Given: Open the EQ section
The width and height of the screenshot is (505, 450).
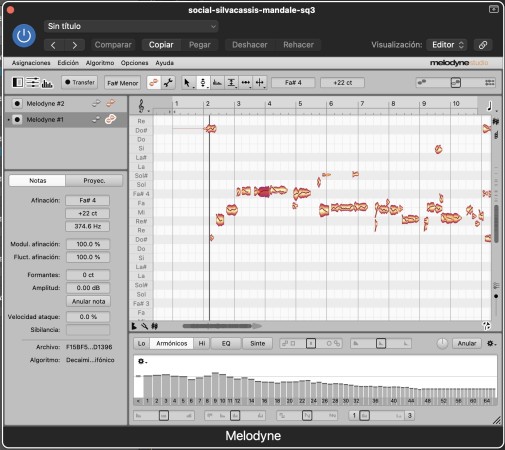Looking at the screenshot, I should pyautogui.click(x=226, y=343).
